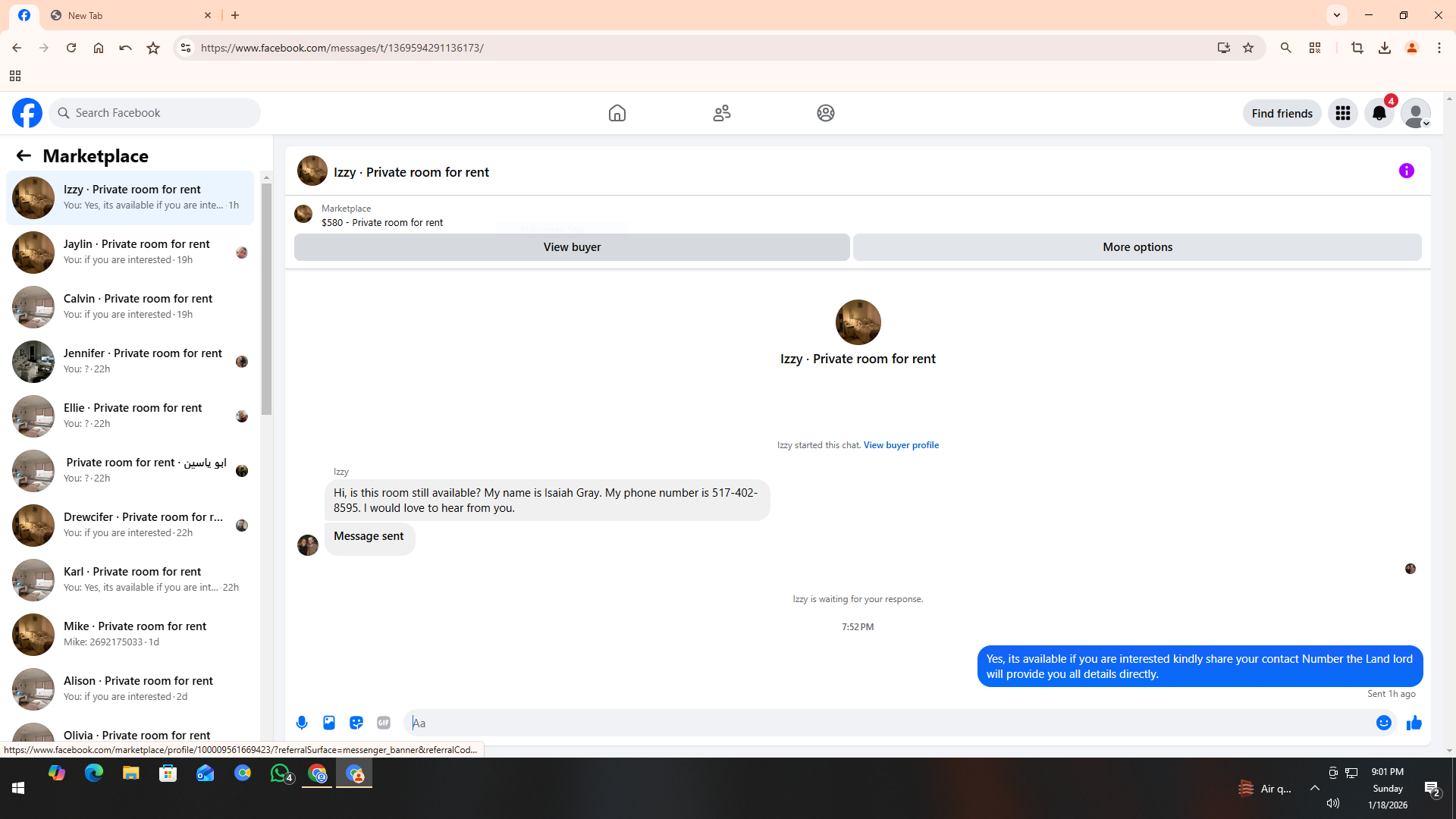Open the browser tab search dropdown

1336,14
